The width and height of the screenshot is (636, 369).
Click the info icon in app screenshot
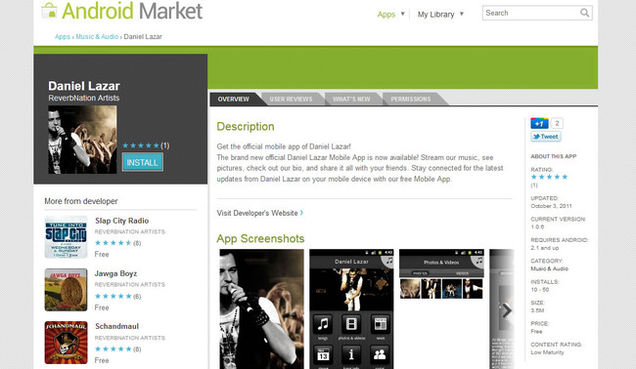point(351,355)
